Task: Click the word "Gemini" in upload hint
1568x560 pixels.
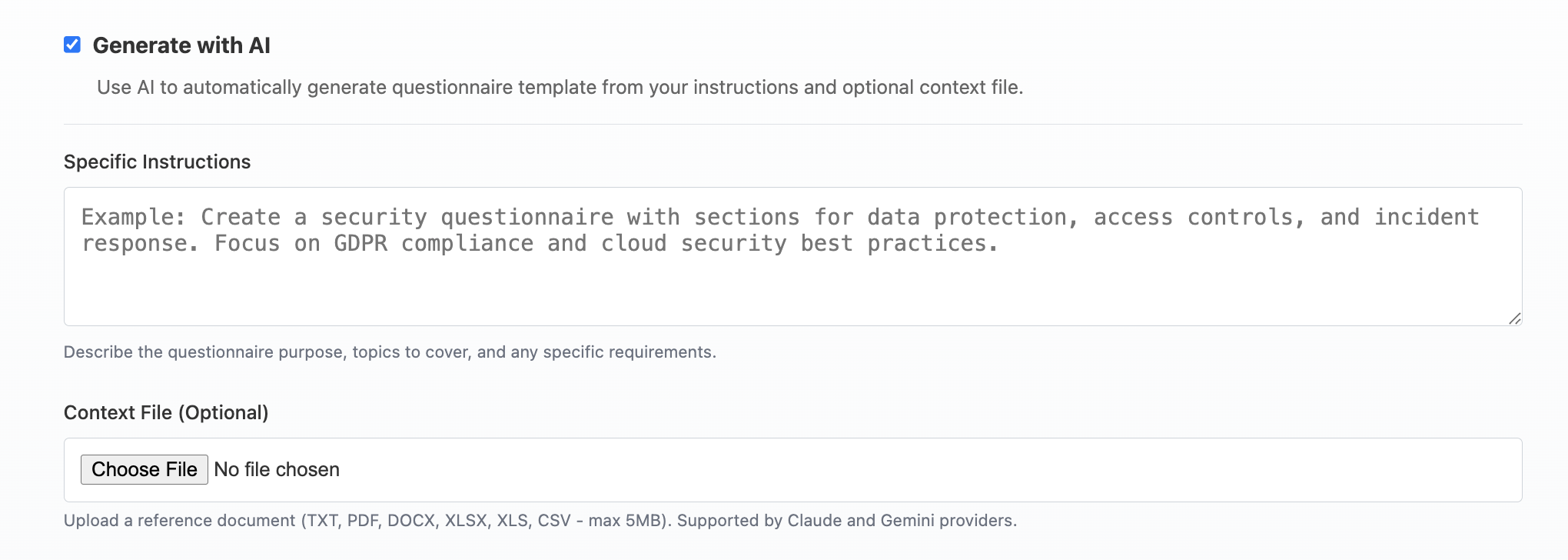Action: coord(907,521)
